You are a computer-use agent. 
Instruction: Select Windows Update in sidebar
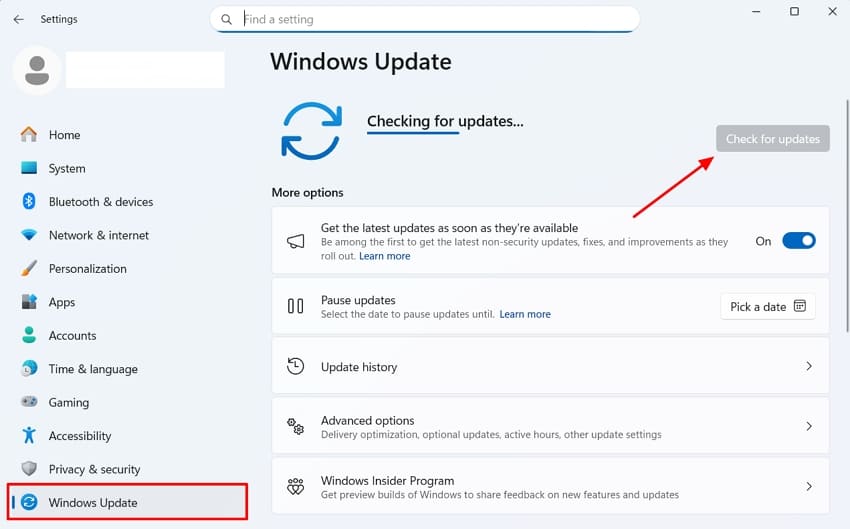(x=127, y=502)
